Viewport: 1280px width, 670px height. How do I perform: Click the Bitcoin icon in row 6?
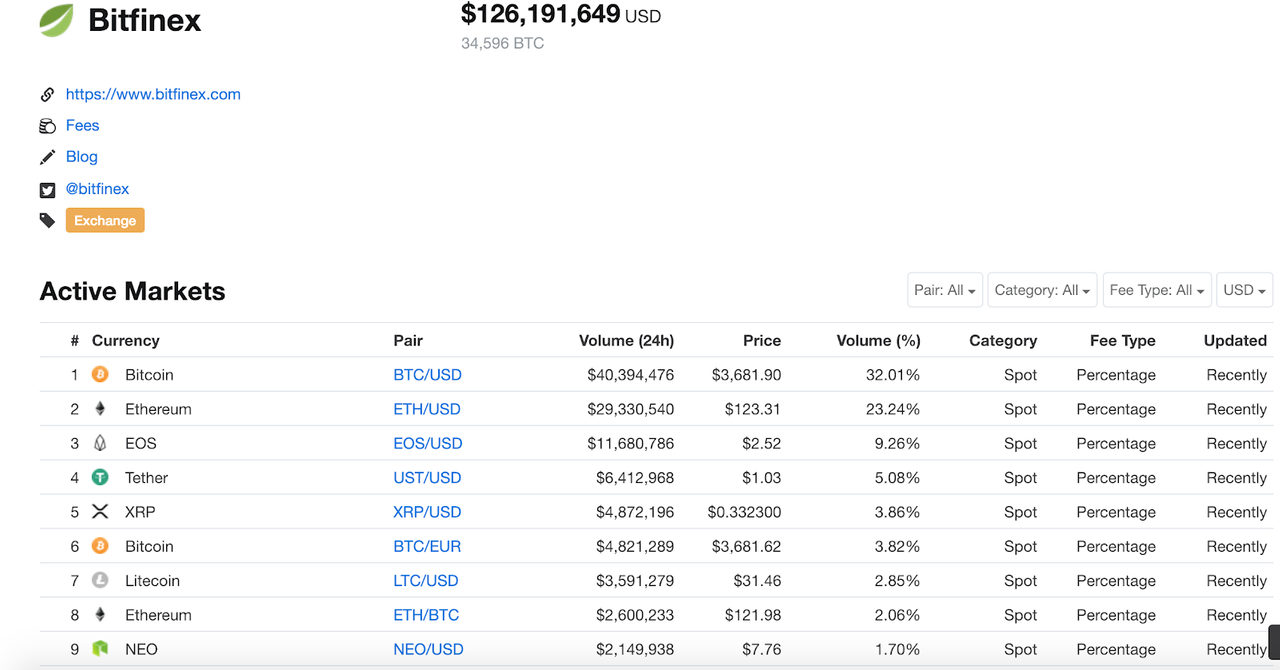(100, 546)
